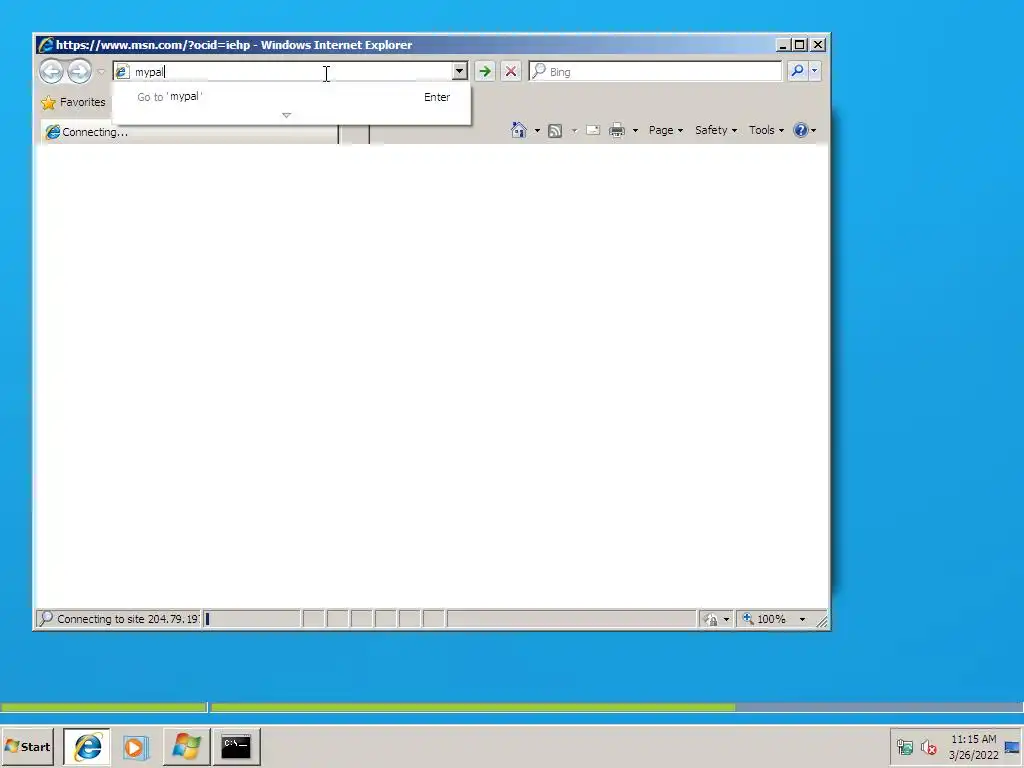Open the zoom level dropdown arrow
The image size is (1024, 768).
pos(802,619)
